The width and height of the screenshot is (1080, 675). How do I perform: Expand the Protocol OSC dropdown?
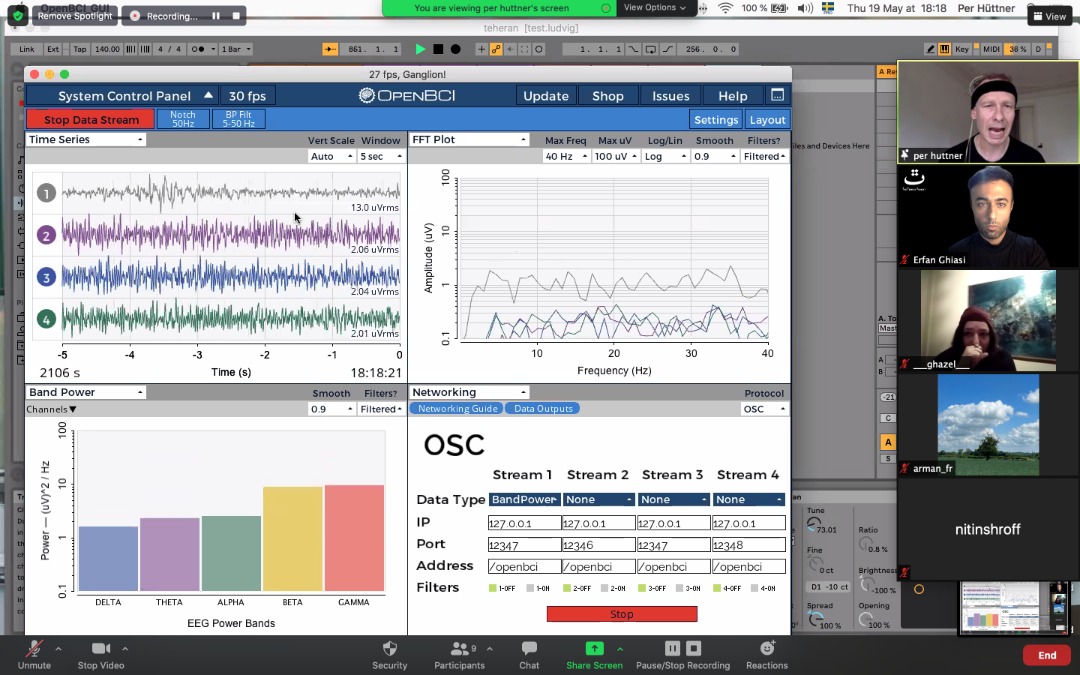pos(765,409)
